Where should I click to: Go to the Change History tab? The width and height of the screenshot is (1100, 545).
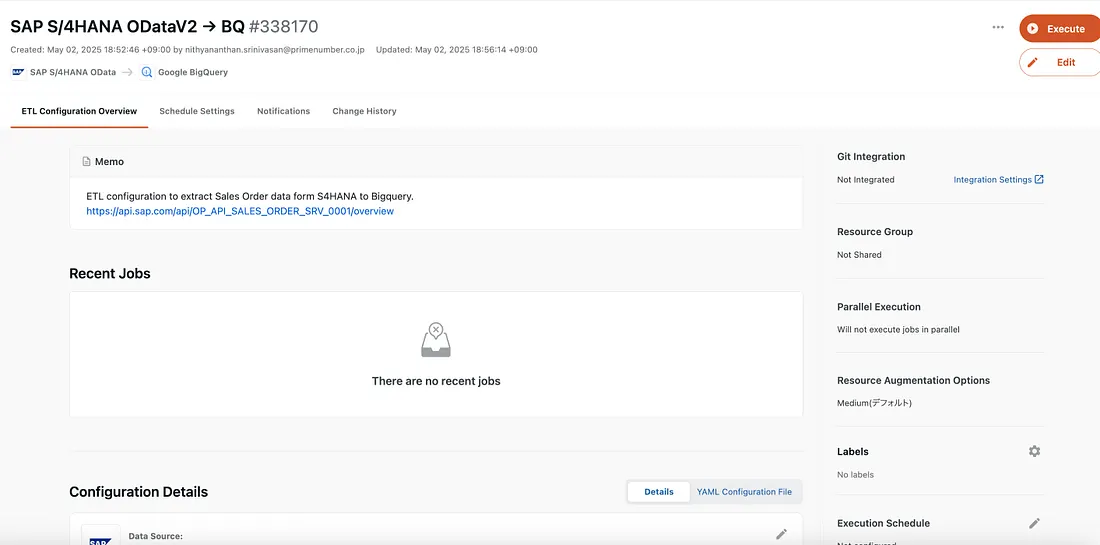(x=364, y=111)
